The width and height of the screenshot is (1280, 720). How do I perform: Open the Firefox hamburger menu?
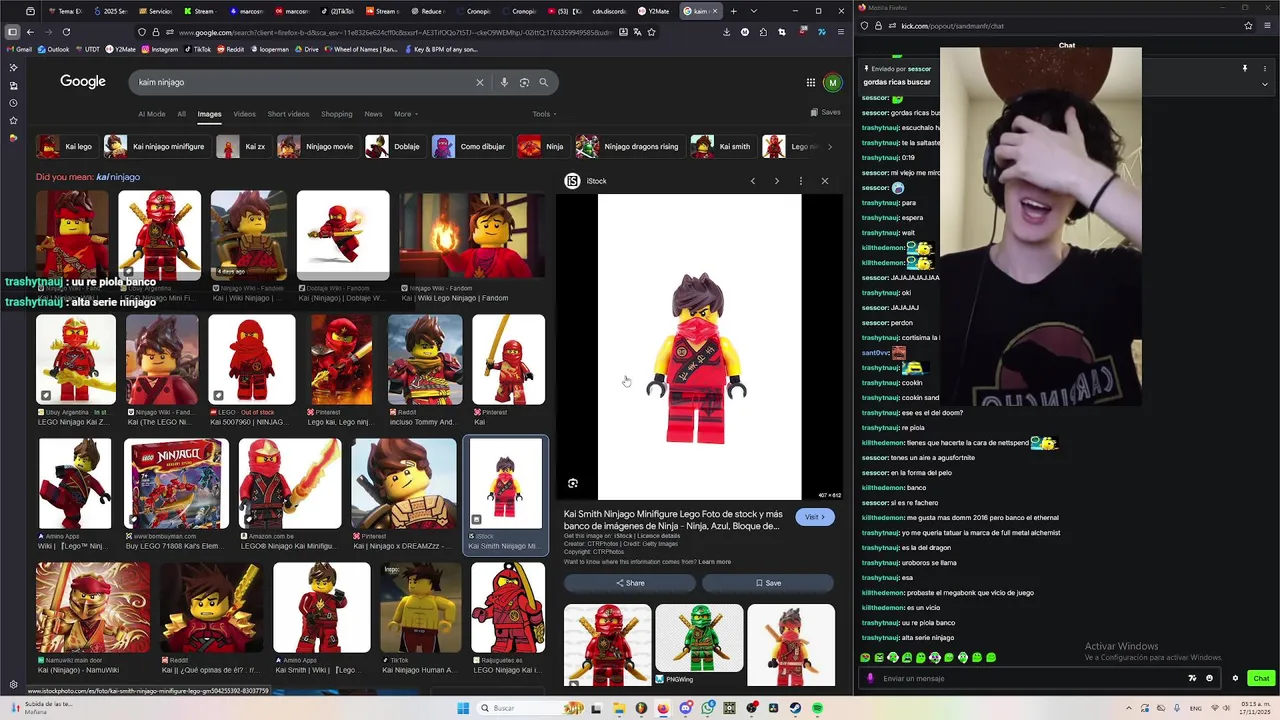point(839,32)
